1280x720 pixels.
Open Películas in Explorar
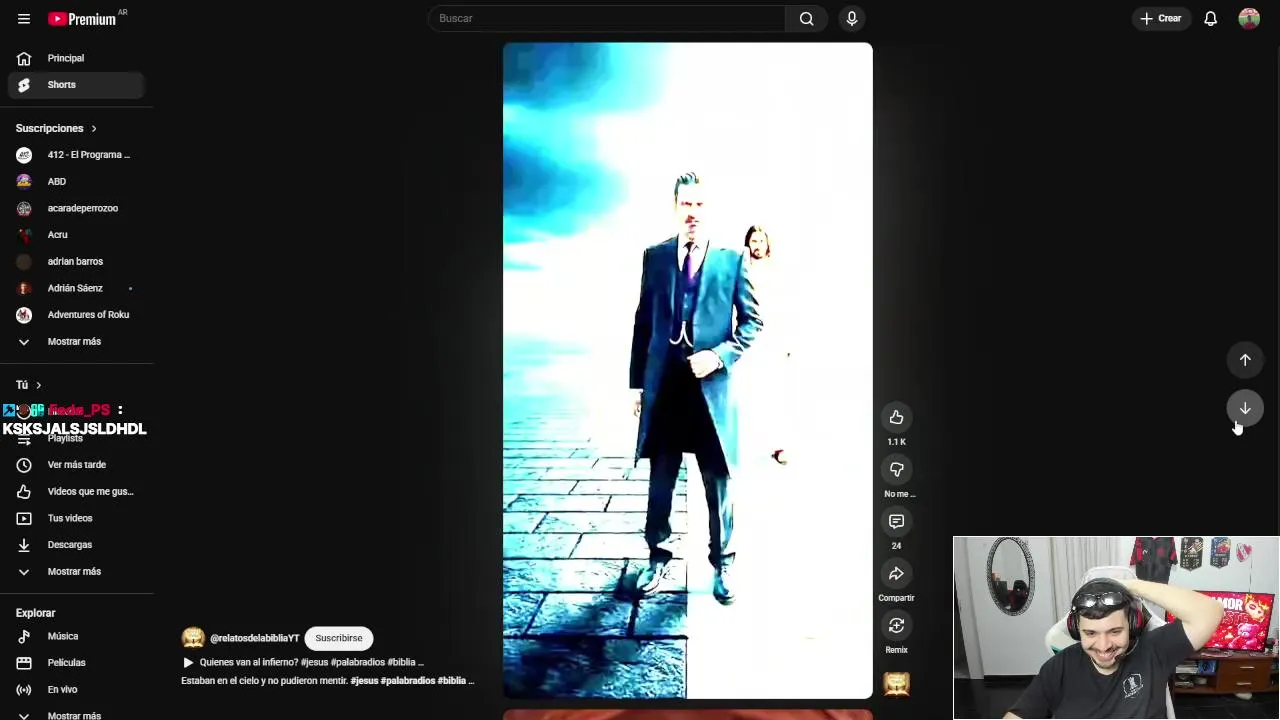[x=76, y=663]
